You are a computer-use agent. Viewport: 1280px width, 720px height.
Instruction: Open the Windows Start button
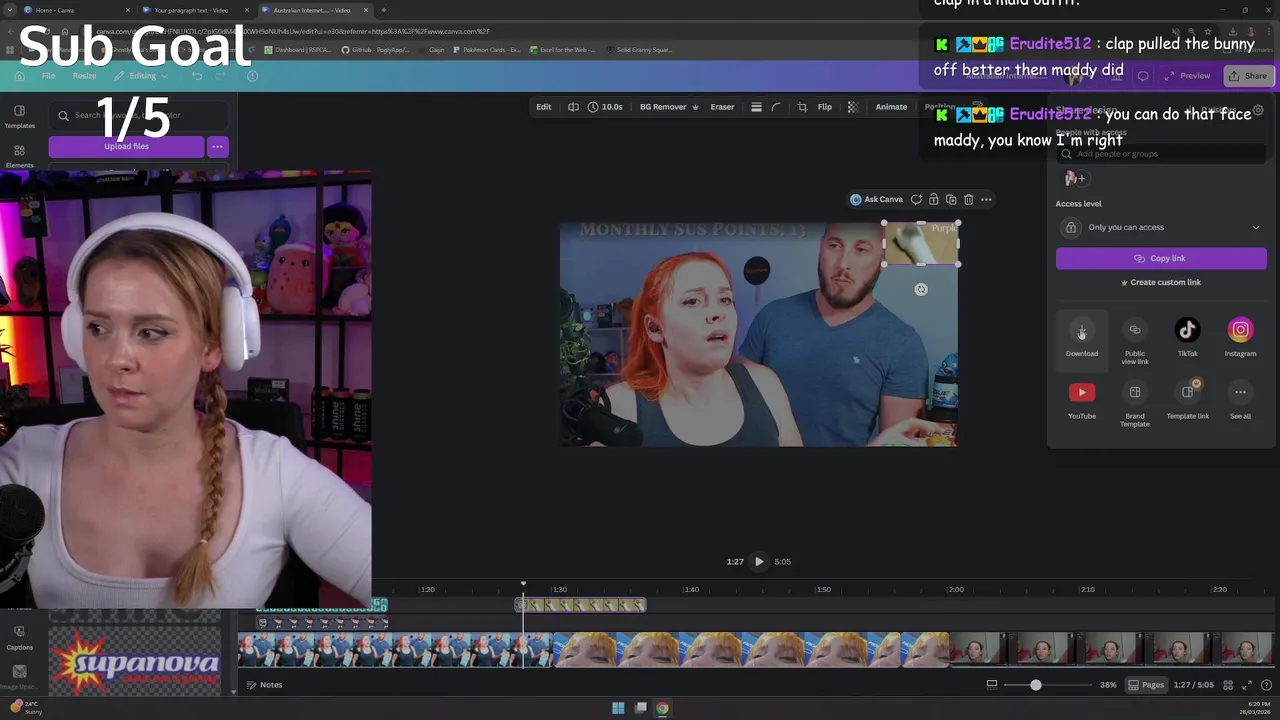tap(618, 708)
